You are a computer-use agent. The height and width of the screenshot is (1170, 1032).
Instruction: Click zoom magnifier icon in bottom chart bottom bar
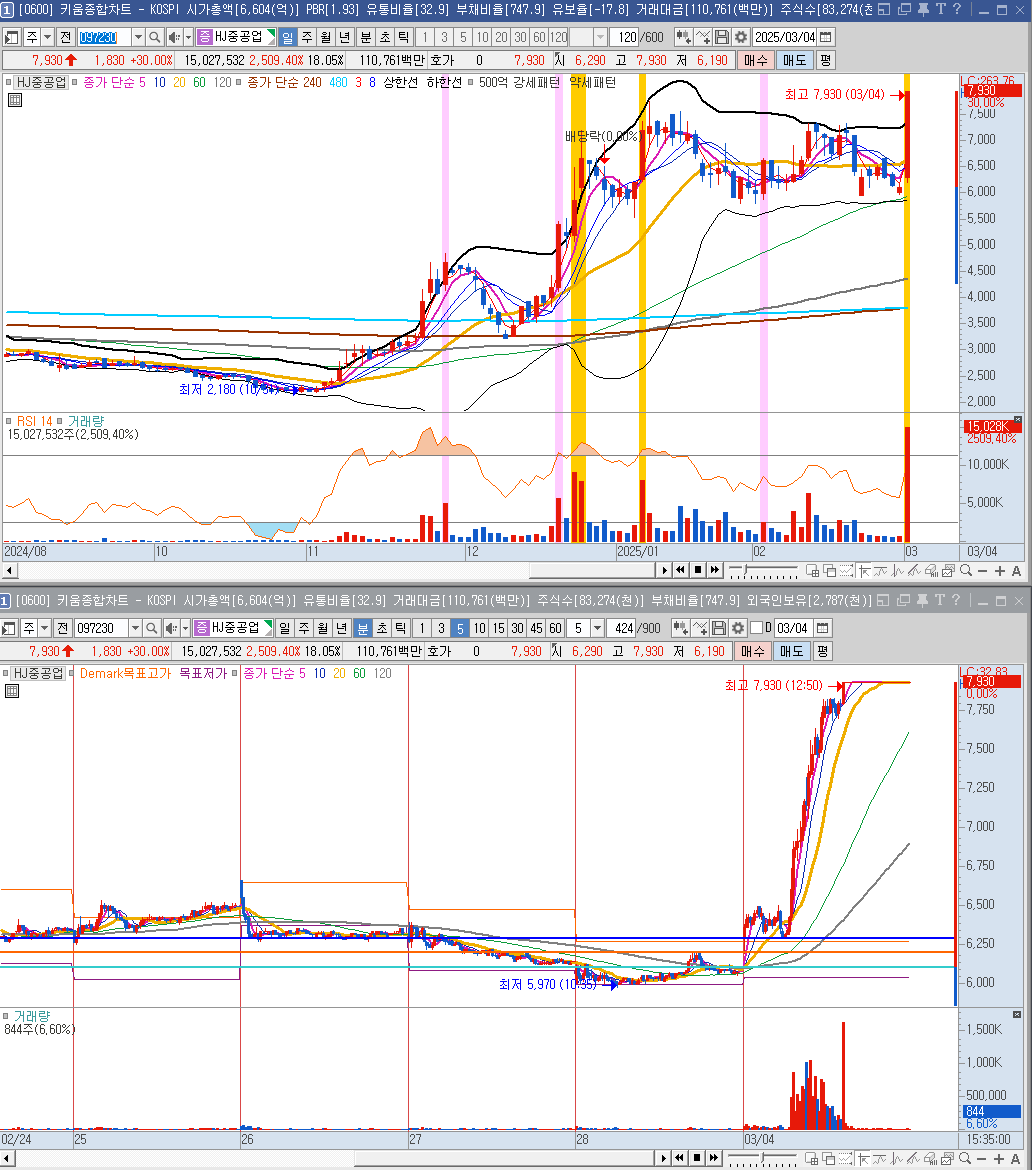pyautogui.click(x=965, y=1159)
